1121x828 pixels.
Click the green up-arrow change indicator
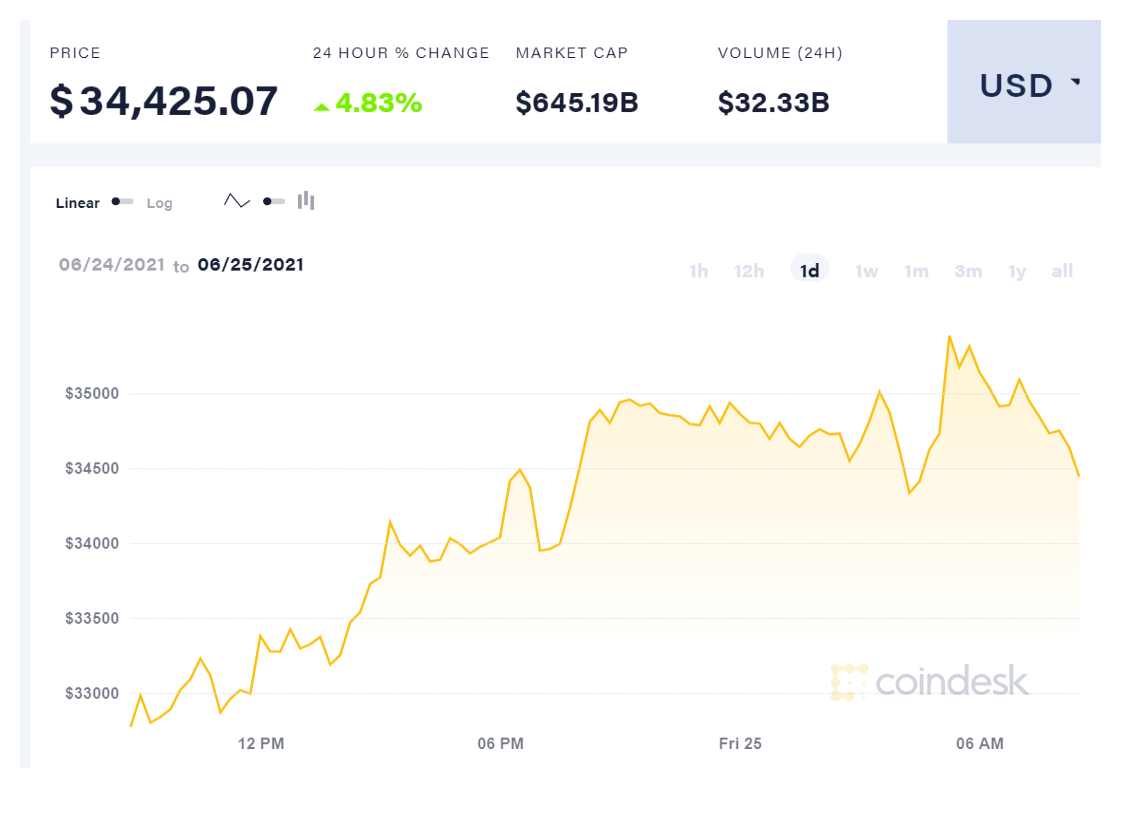321,106
